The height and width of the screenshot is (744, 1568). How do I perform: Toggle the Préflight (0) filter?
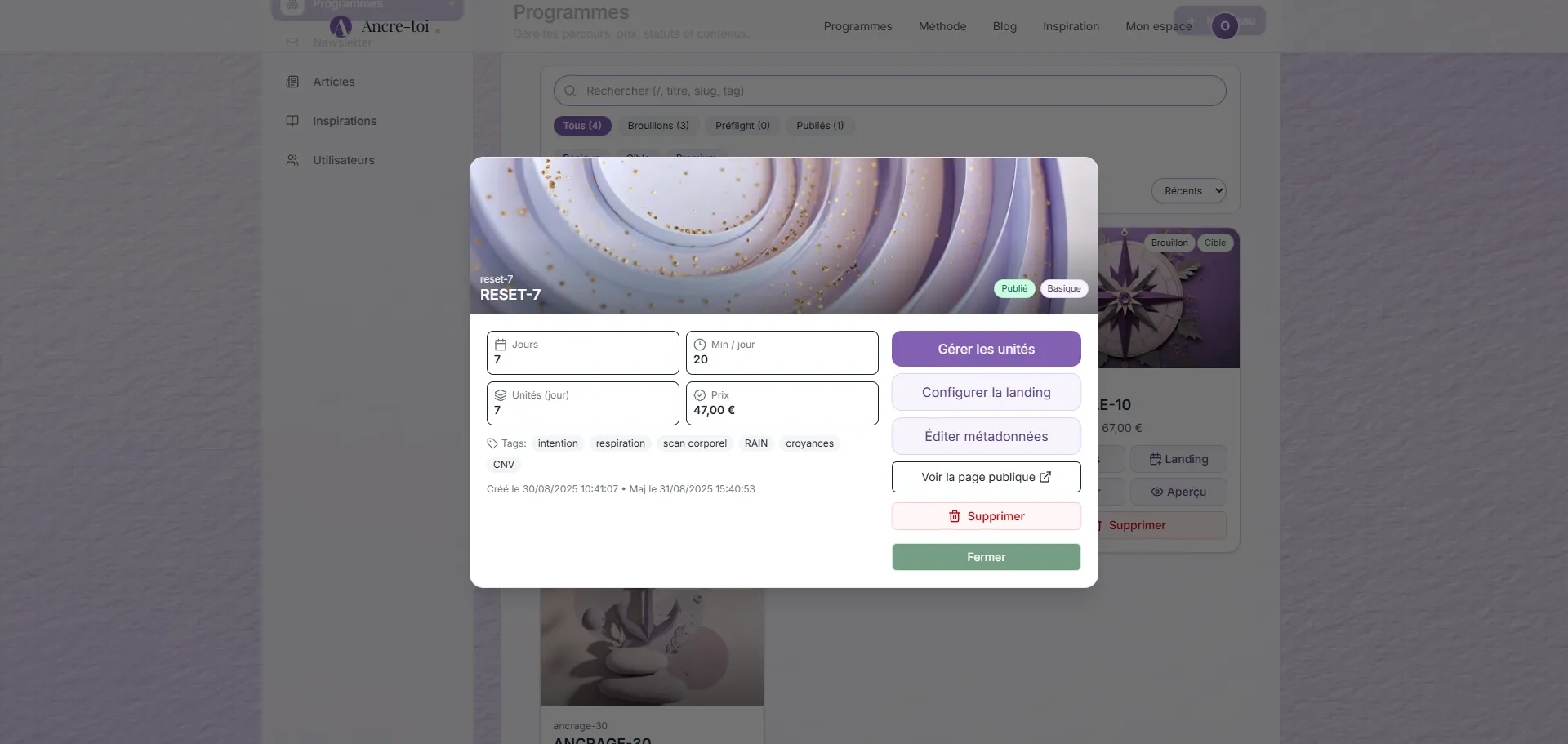[742, 125]
